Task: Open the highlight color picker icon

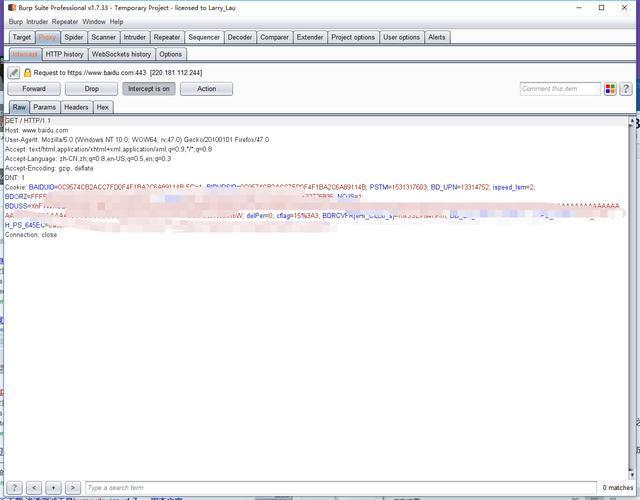Action: 610,89
